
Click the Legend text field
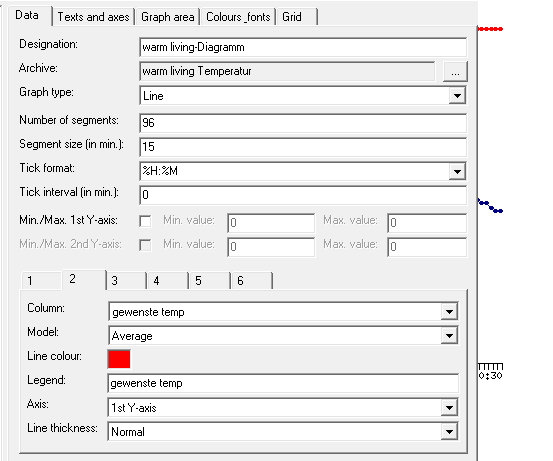tap(283, 383)
